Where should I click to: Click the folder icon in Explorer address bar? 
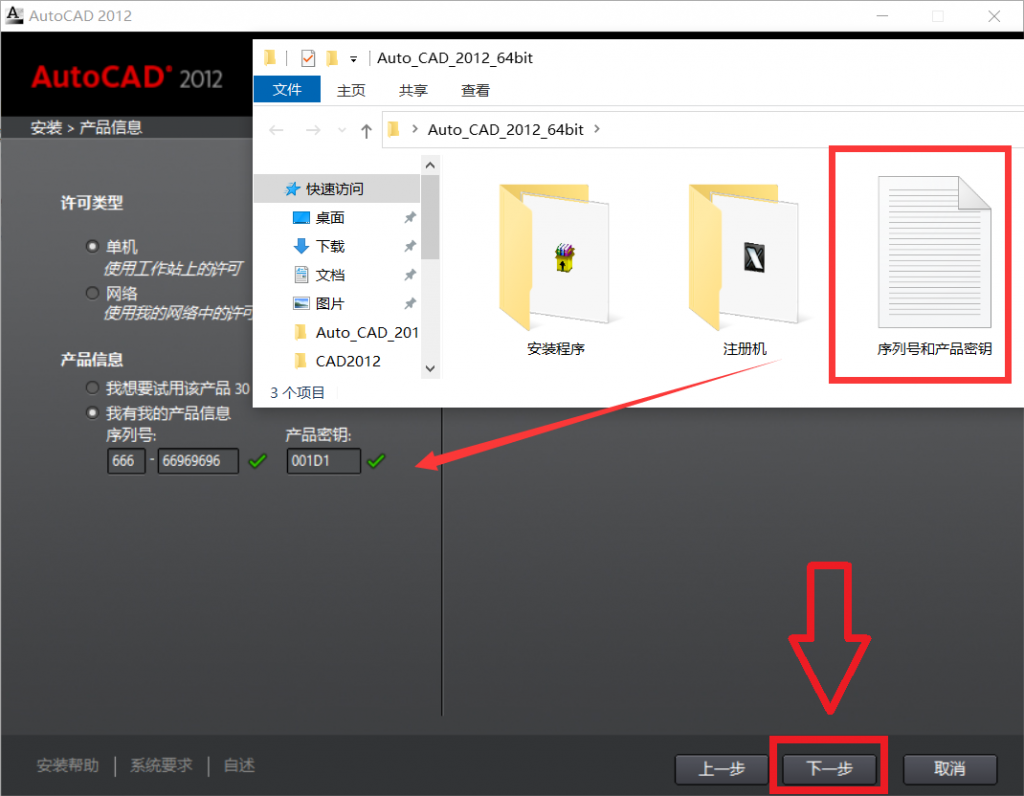(x=393, y=129)
